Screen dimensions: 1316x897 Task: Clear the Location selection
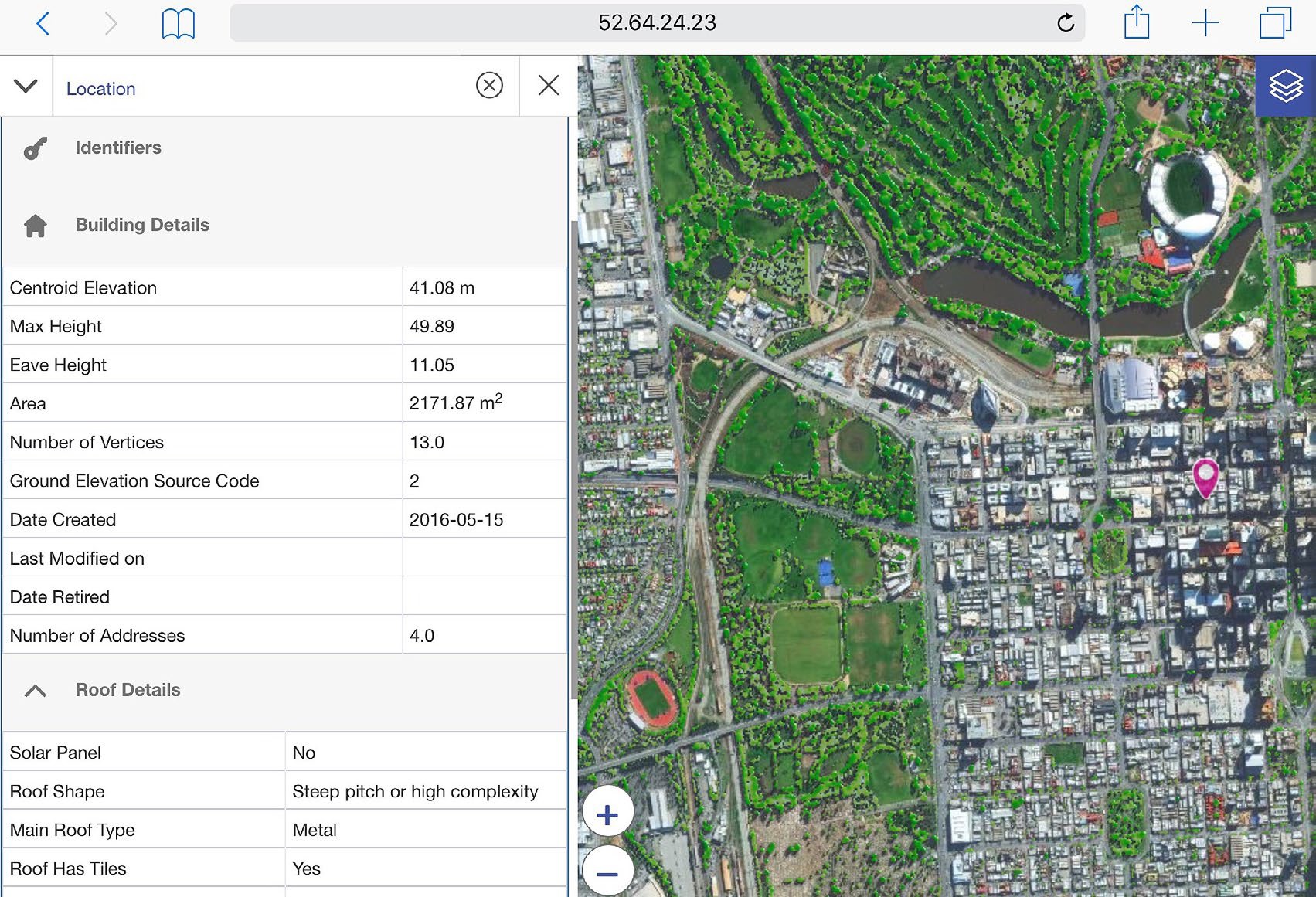[x=488, y=86]
